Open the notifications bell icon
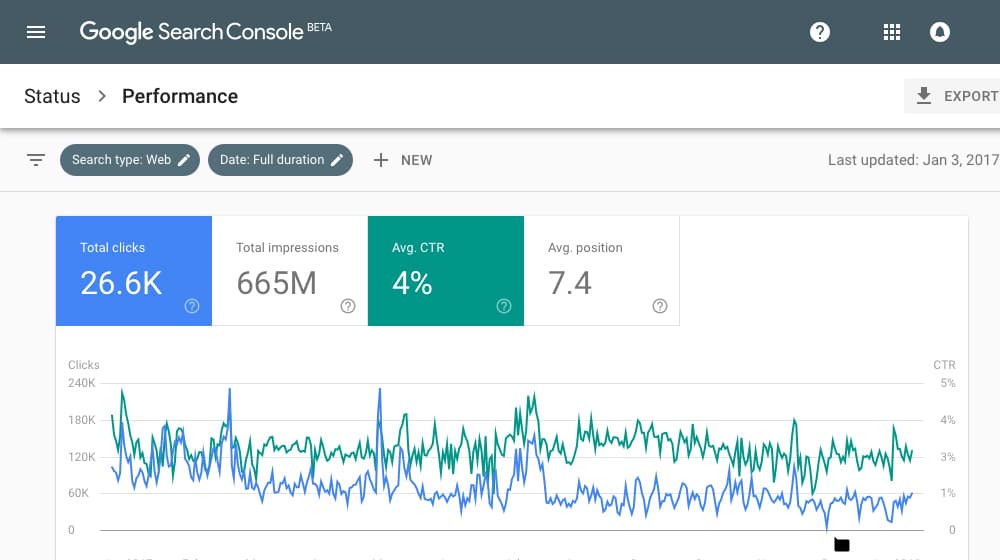Viewport: 1000px width, 560px height. (939, 32)
